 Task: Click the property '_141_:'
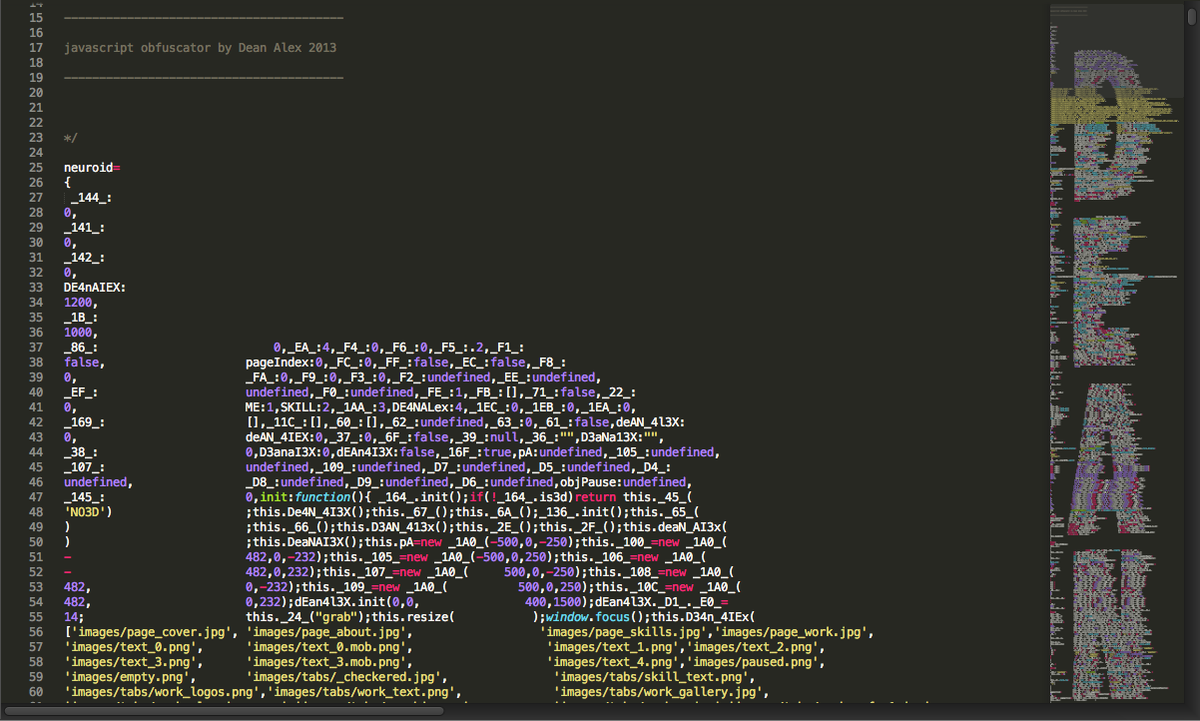(84, 227)
